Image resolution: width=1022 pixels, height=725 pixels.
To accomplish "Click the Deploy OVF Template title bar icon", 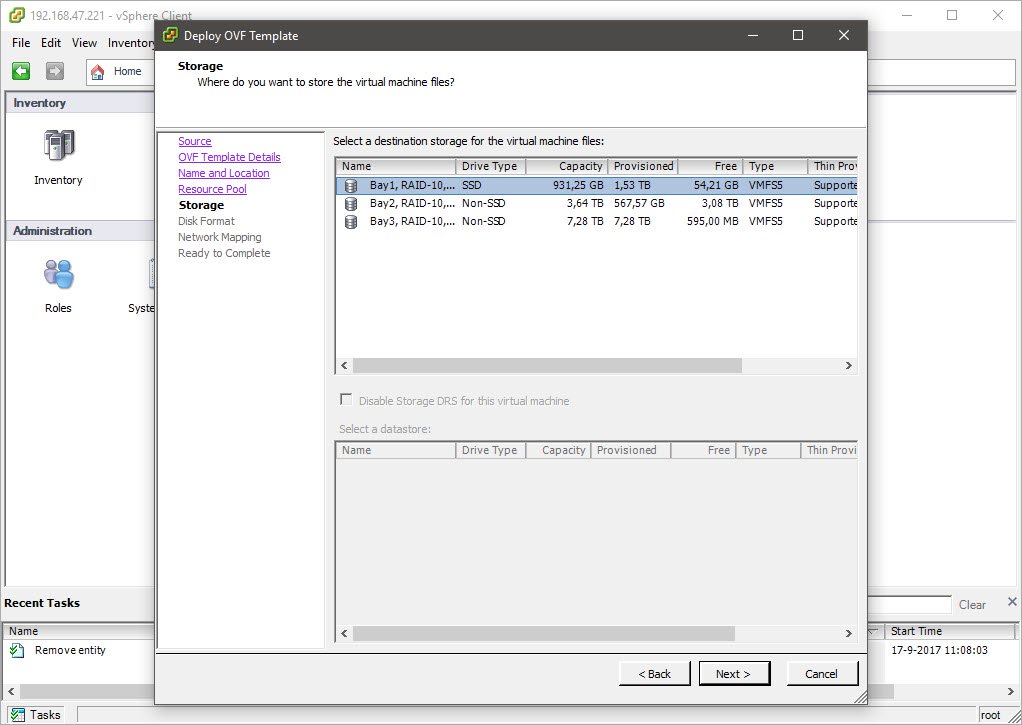I will coord(172,35).
